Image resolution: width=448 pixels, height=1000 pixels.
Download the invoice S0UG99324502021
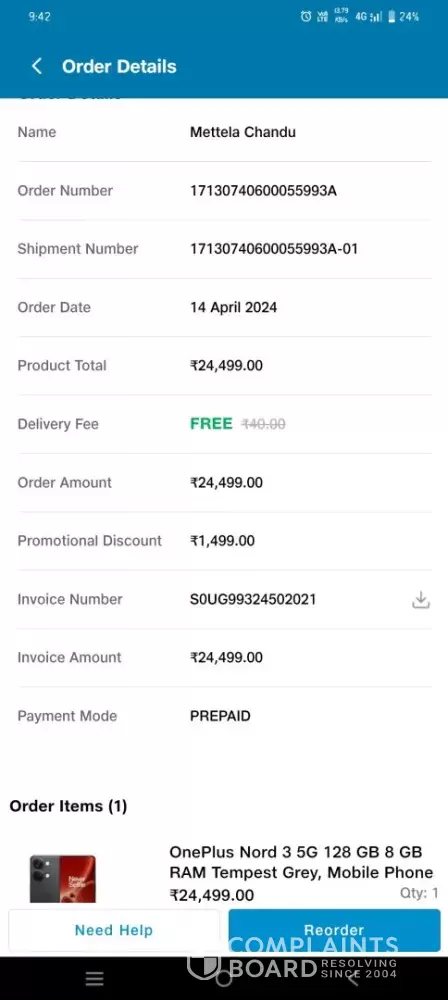421,599
